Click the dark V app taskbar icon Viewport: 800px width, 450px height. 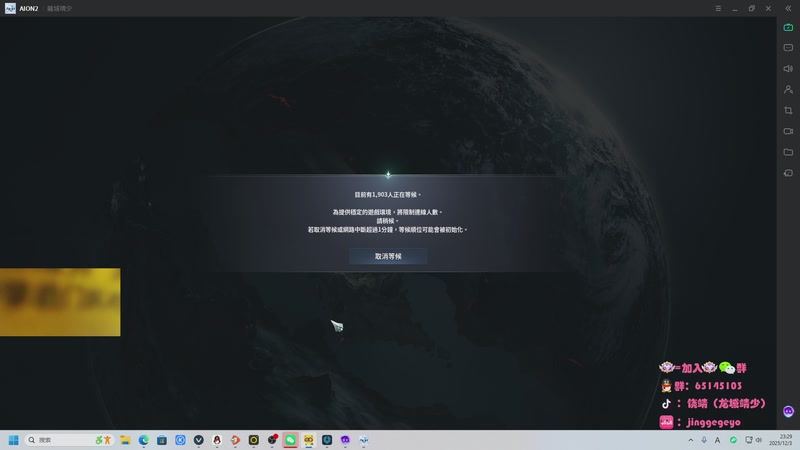tap(199, 440)
